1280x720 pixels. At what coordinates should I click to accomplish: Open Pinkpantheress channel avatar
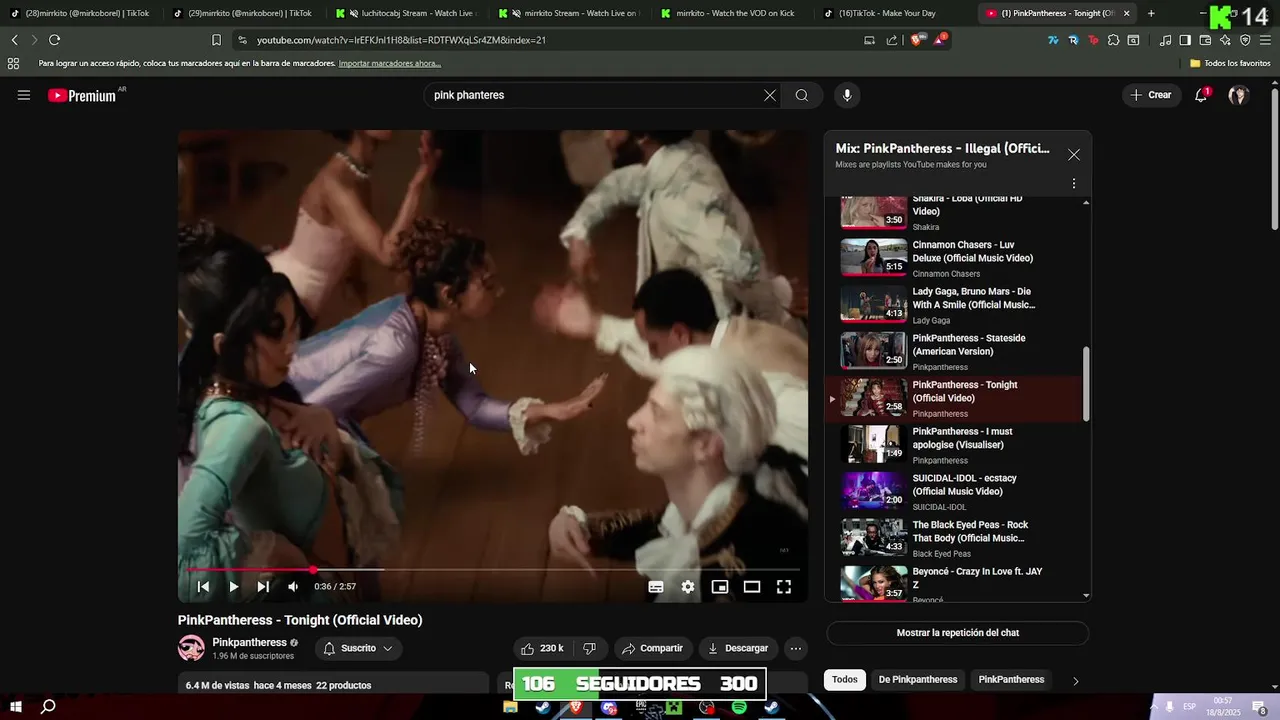pos(191,648)
